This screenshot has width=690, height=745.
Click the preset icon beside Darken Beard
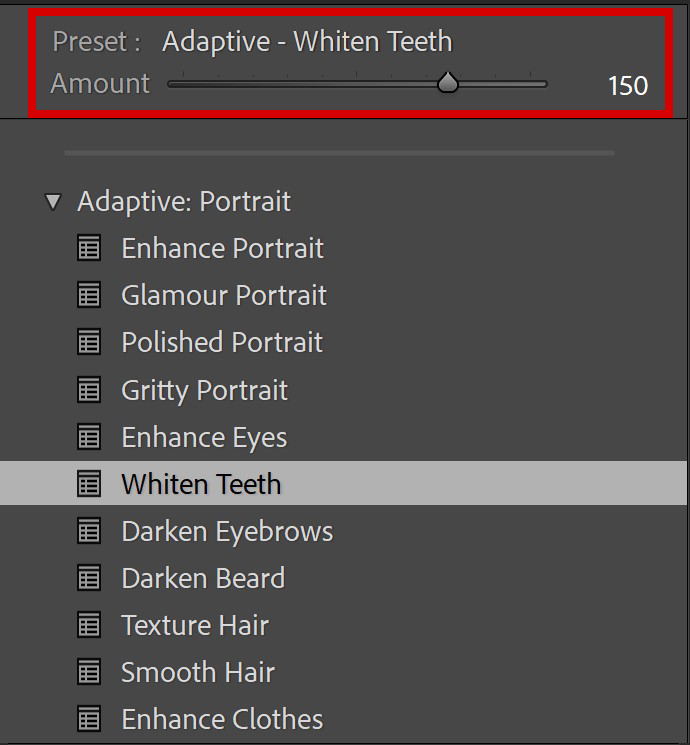point(89,578)
